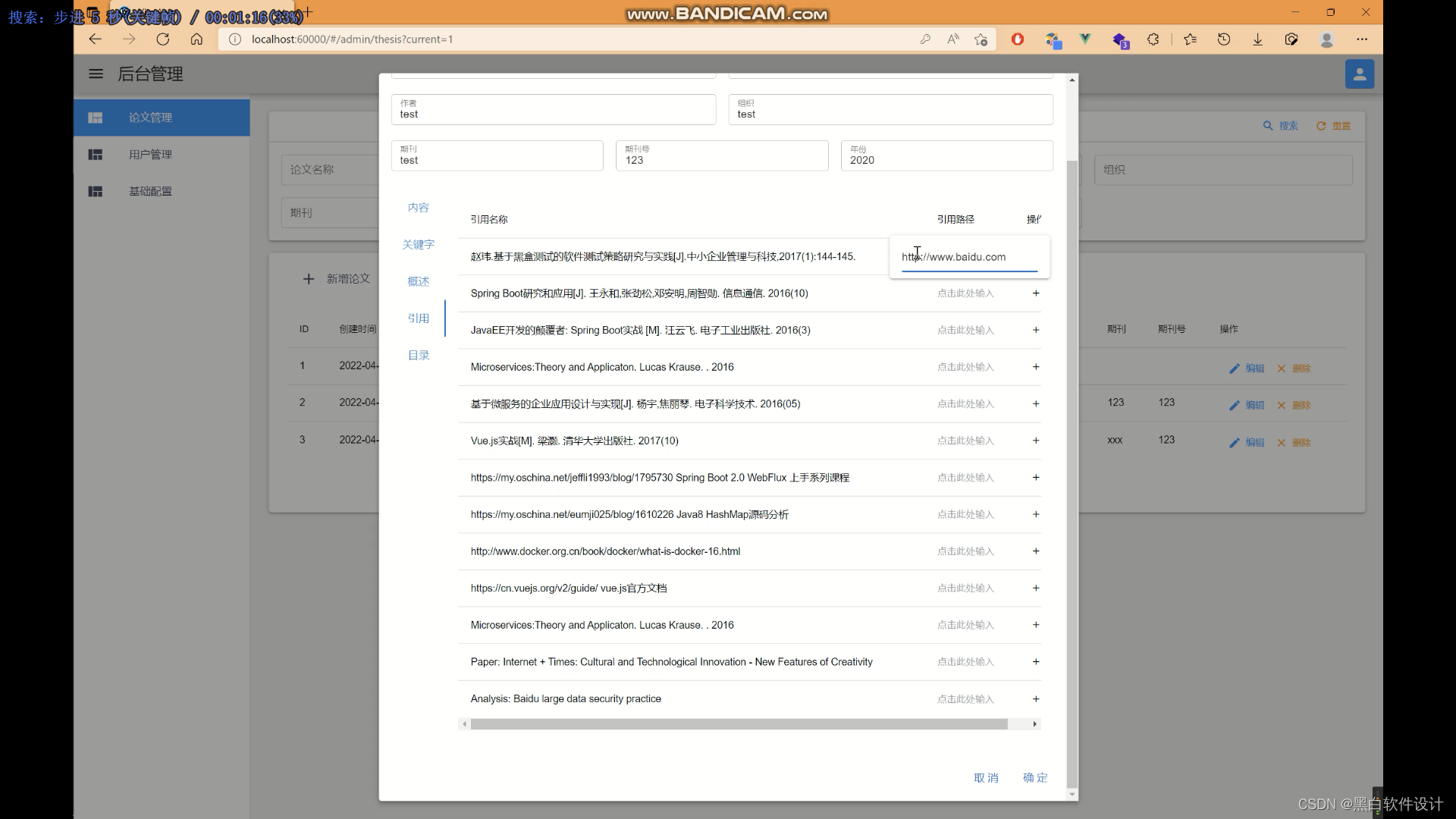The image size is (1456, 819).
Task: Click 重置 button in background page
Action: pos(1333,126)
